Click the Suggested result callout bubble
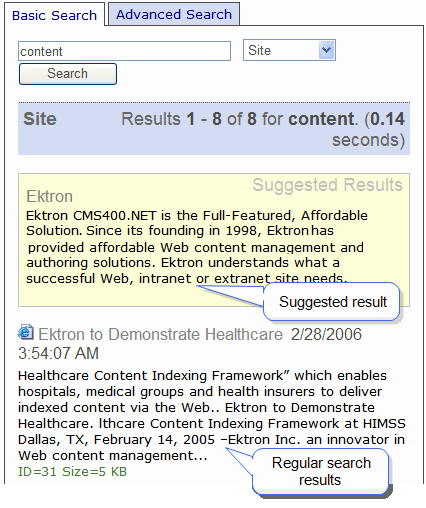This screenshot has height=508, width=426. pos(332,302)
